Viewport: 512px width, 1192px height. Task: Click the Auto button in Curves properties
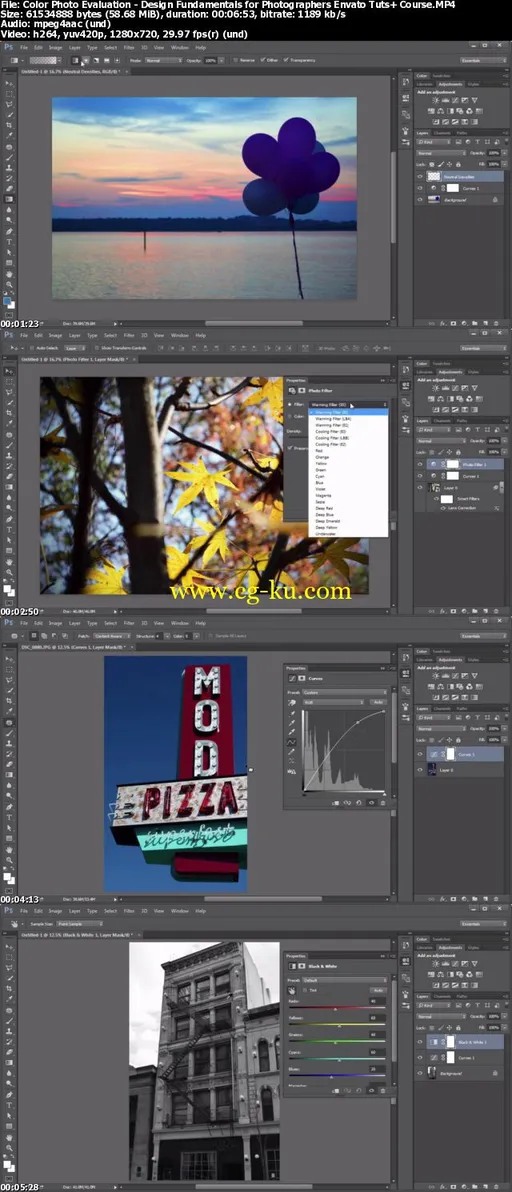pos(378,702)
